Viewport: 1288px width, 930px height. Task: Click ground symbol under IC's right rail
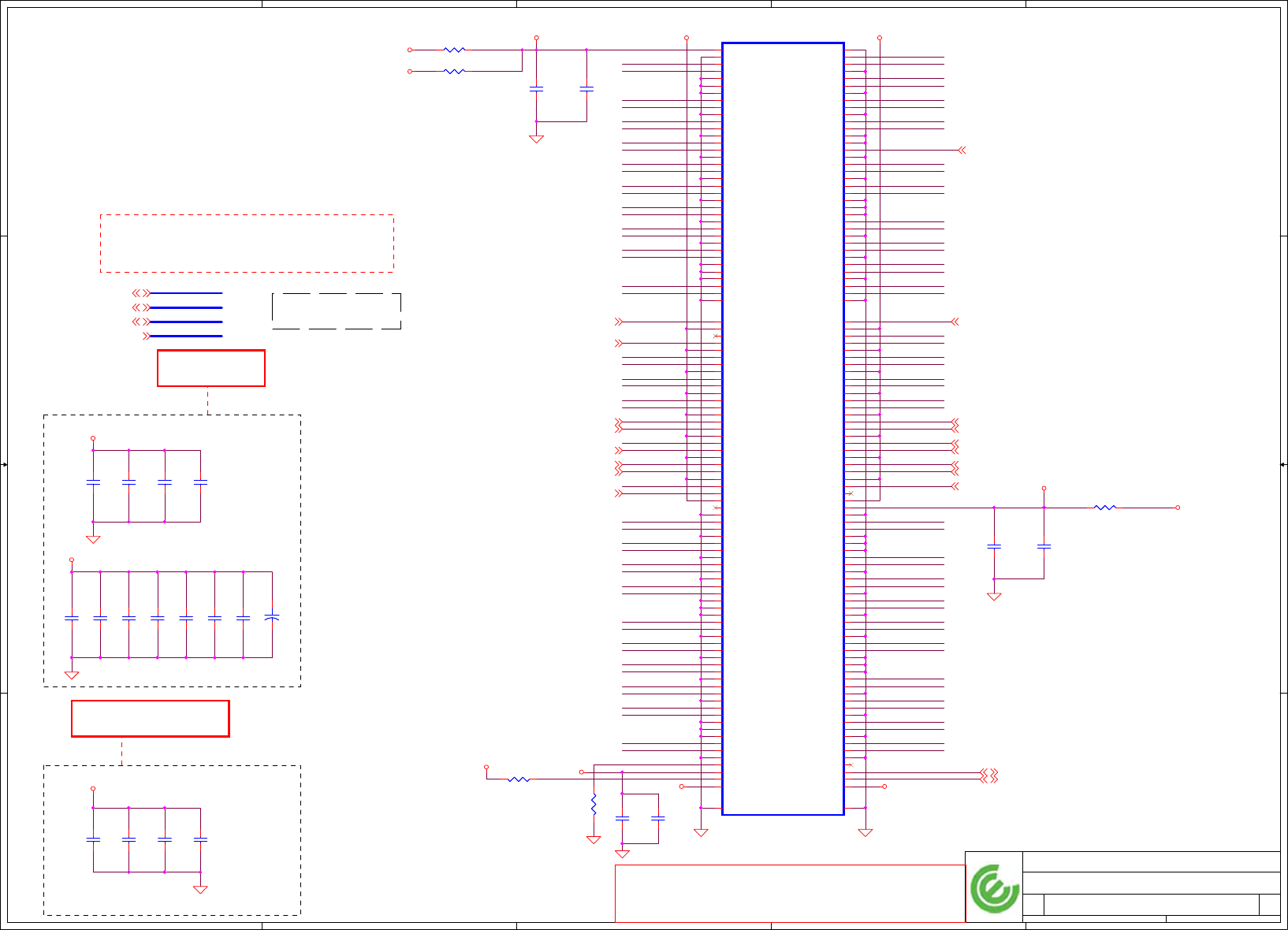[865, 832]
